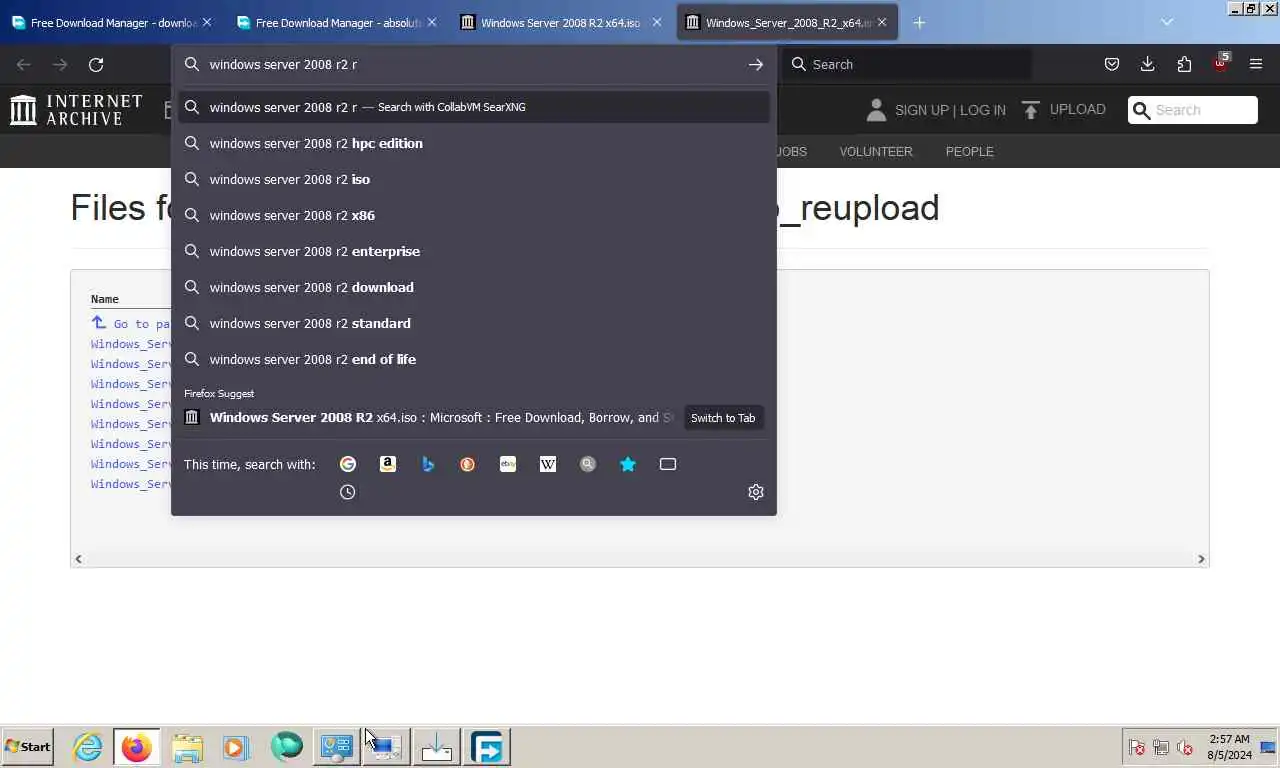Click the Switch to Tab button
Screen dimensions: 1280x768
(722, 418)
